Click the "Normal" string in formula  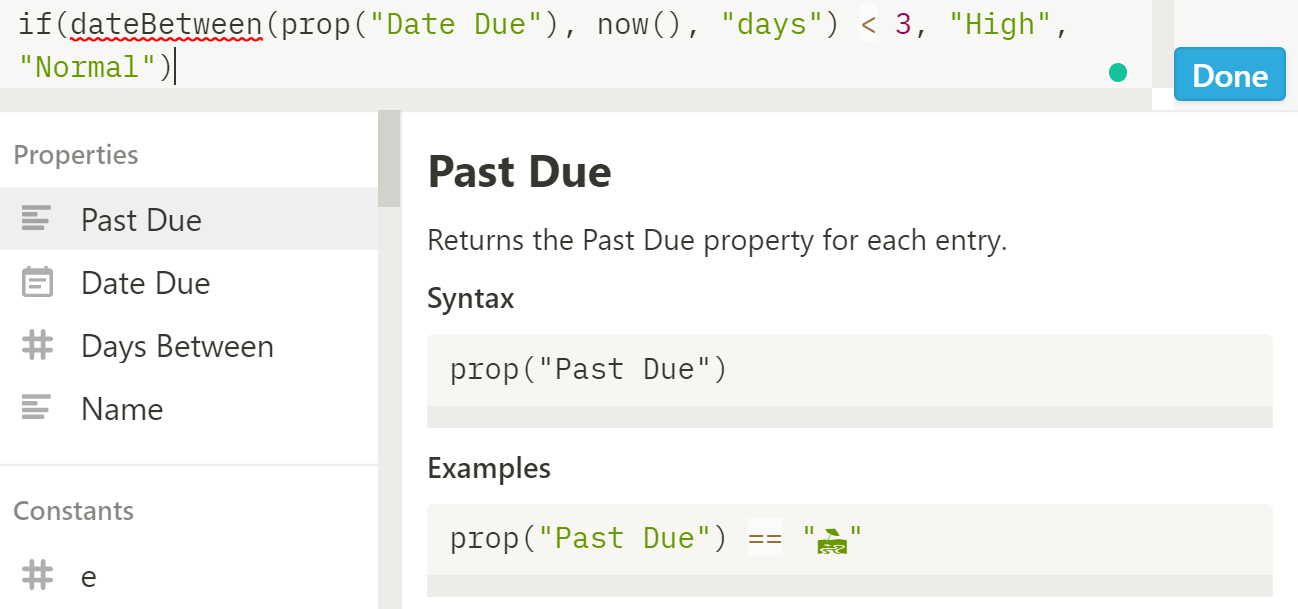(87, 67)
